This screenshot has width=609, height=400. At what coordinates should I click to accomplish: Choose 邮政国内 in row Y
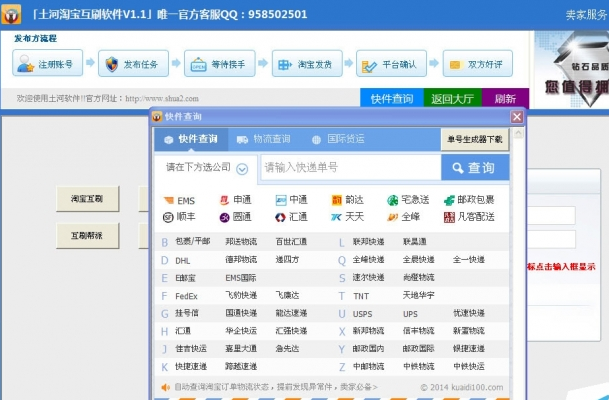(x=368, y=348)
